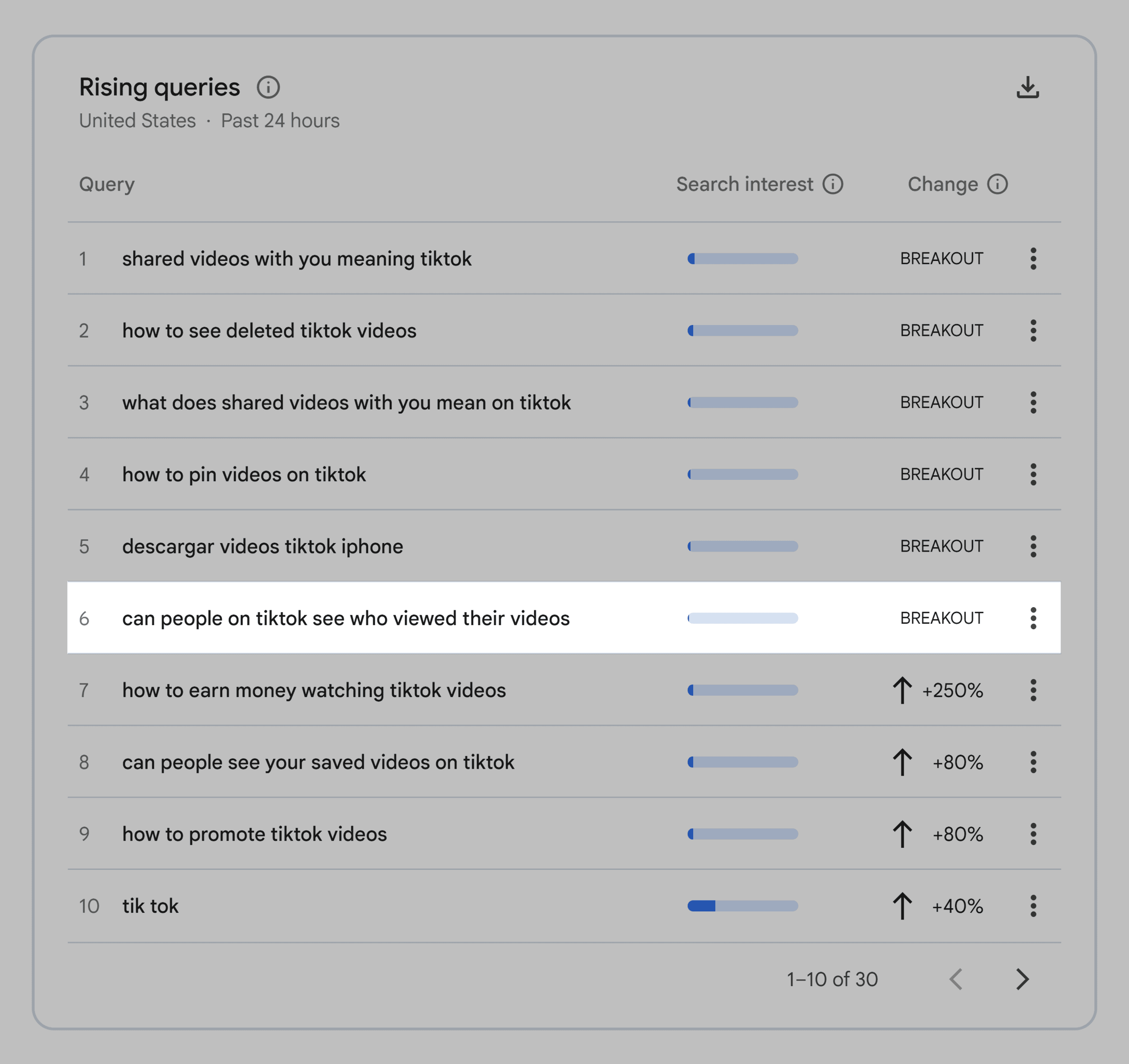Viewport: 1129px width, 1064px height.
Task: Open options menu for how to see deleted tiktok videos
Action: click(x=1034, y=330)
